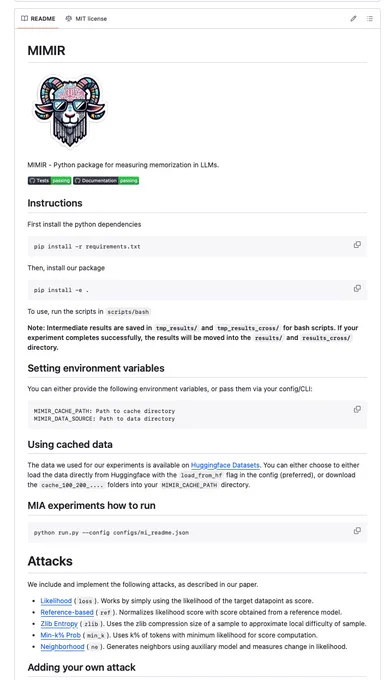Switch to the README tab
Viewport: 390px width, 680px height.
[x=38, y=19]
